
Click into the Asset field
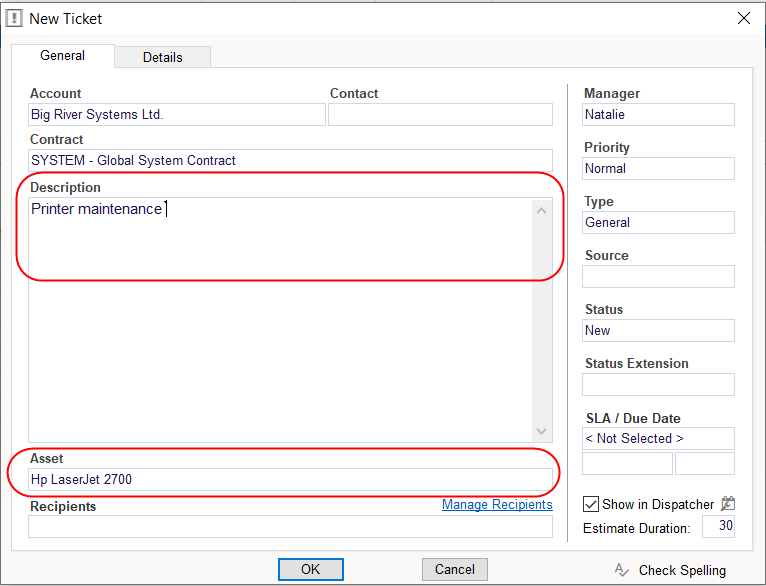pos(290,480)
